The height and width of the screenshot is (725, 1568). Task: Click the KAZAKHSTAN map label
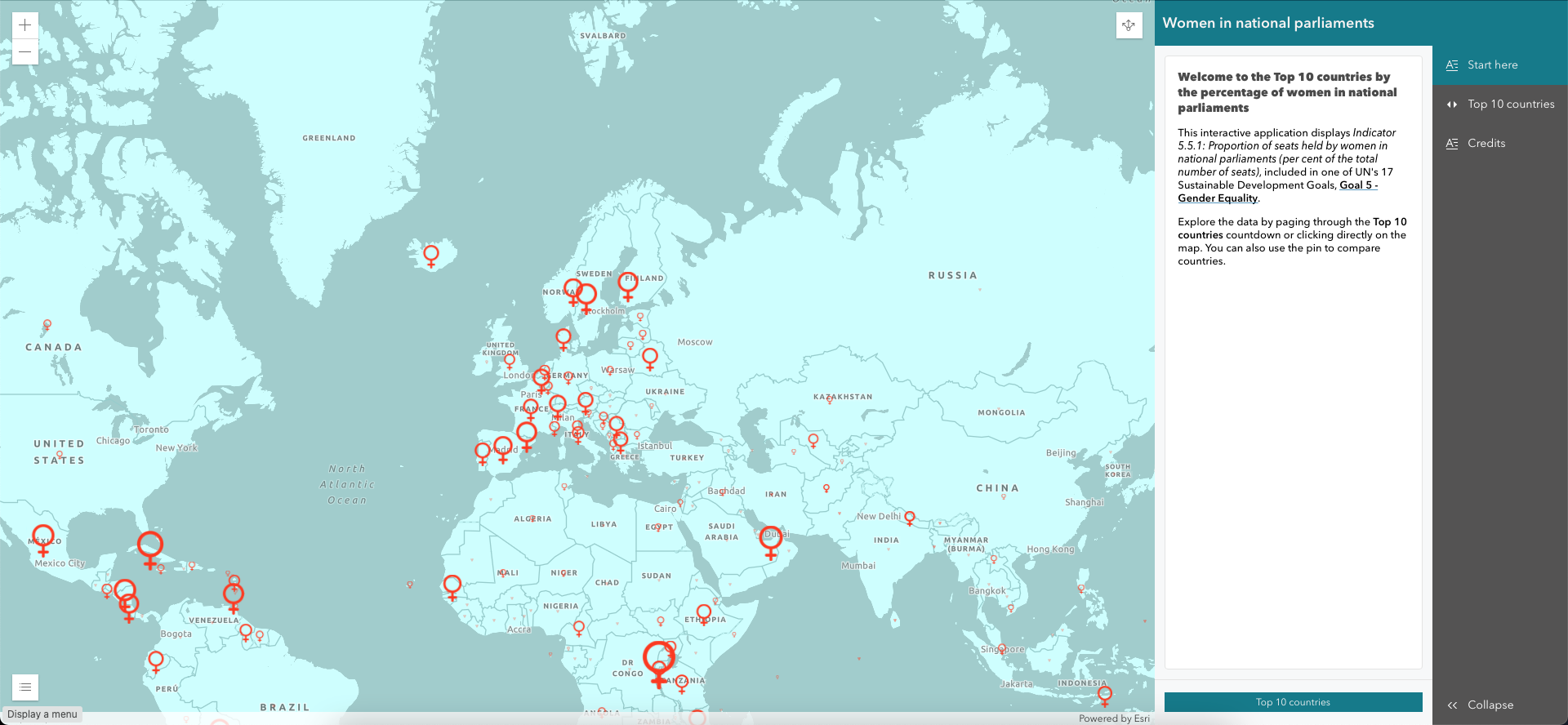843,397
